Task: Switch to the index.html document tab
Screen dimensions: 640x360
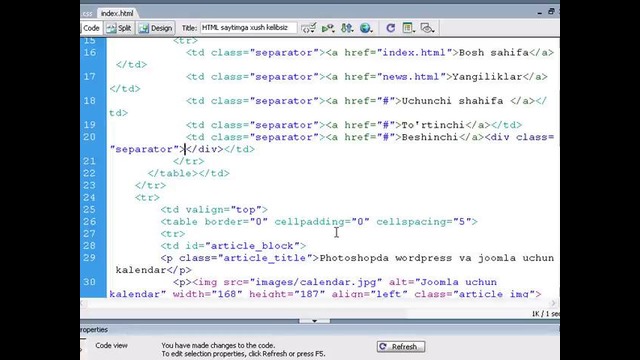Action: 117,13
